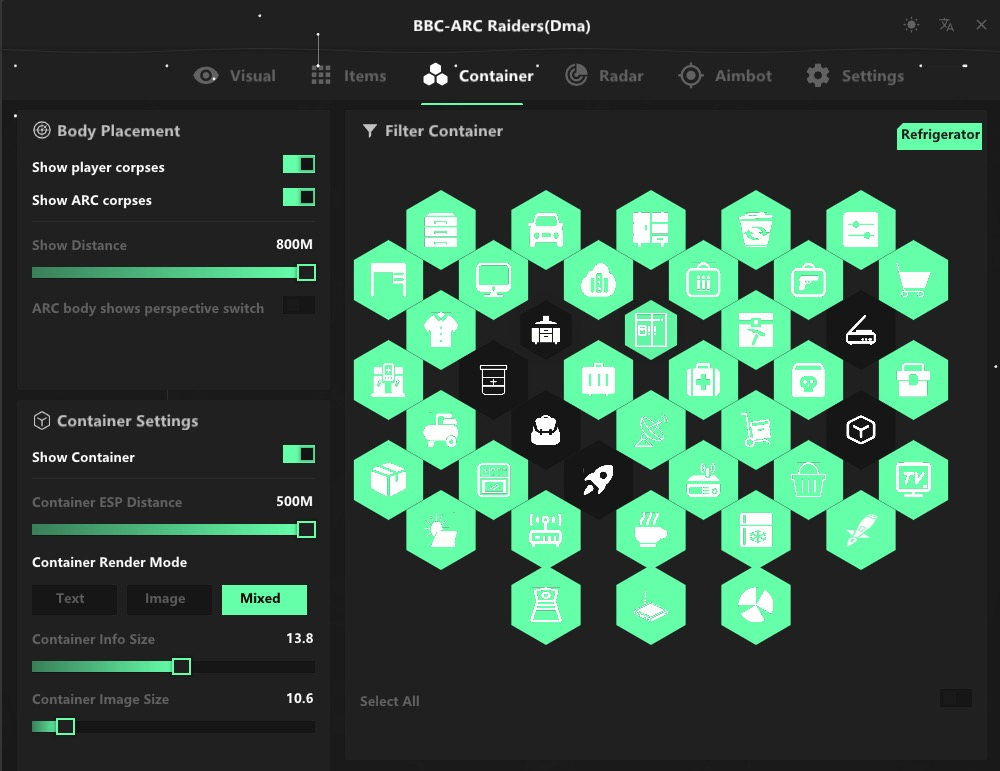Viewport: 1000px width, 771px height.
Task: Switch to the Aimbot tab
Action: pos(725,76)
